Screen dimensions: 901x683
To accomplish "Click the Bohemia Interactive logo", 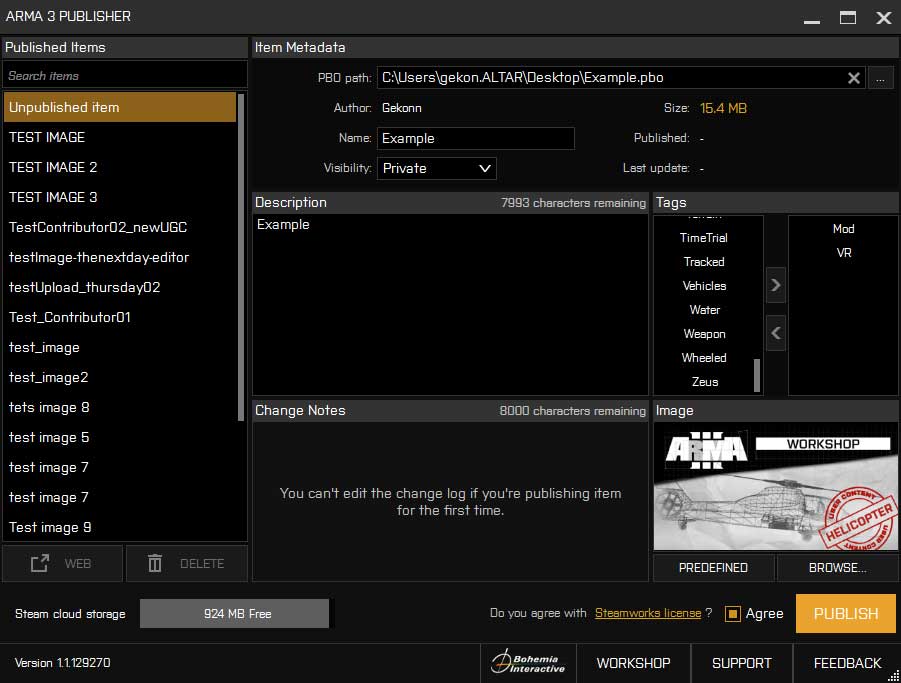I will 527,663.
